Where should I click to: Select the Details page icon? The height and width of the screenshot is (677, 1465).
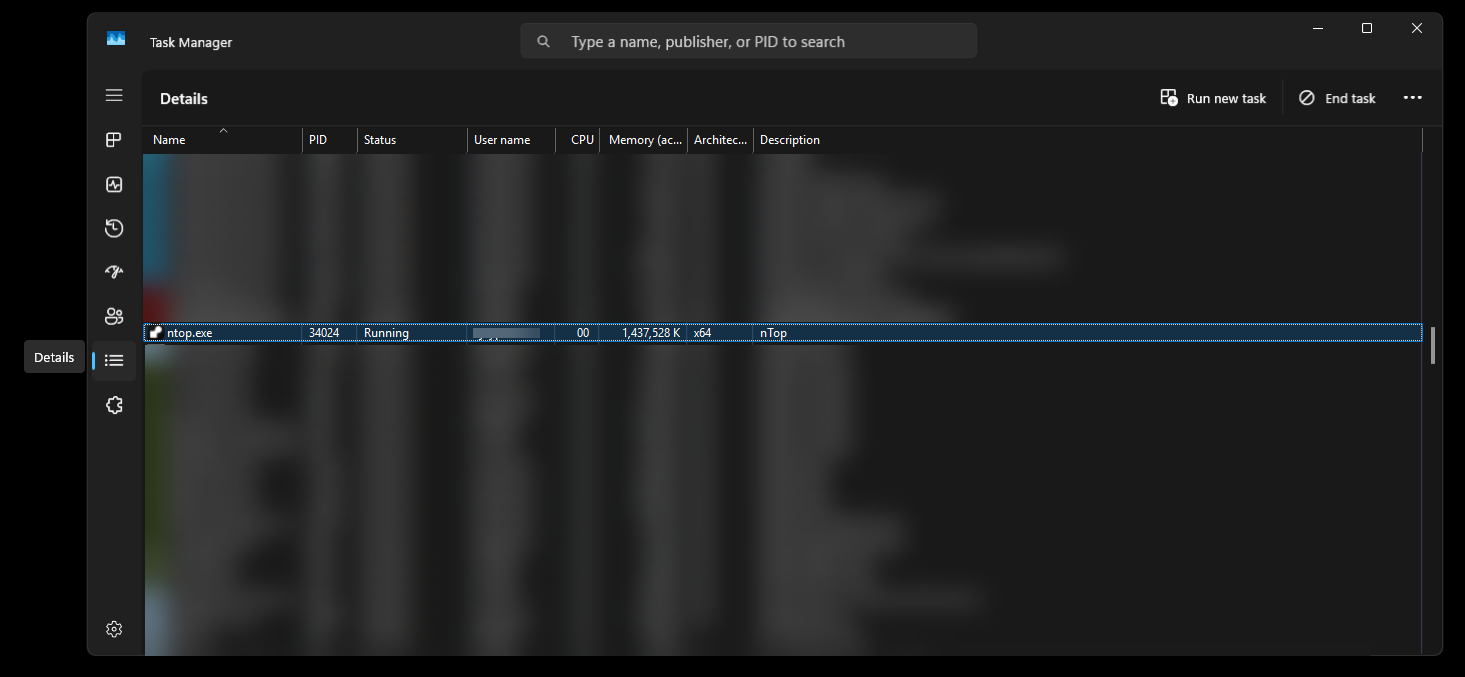point(114,360)
